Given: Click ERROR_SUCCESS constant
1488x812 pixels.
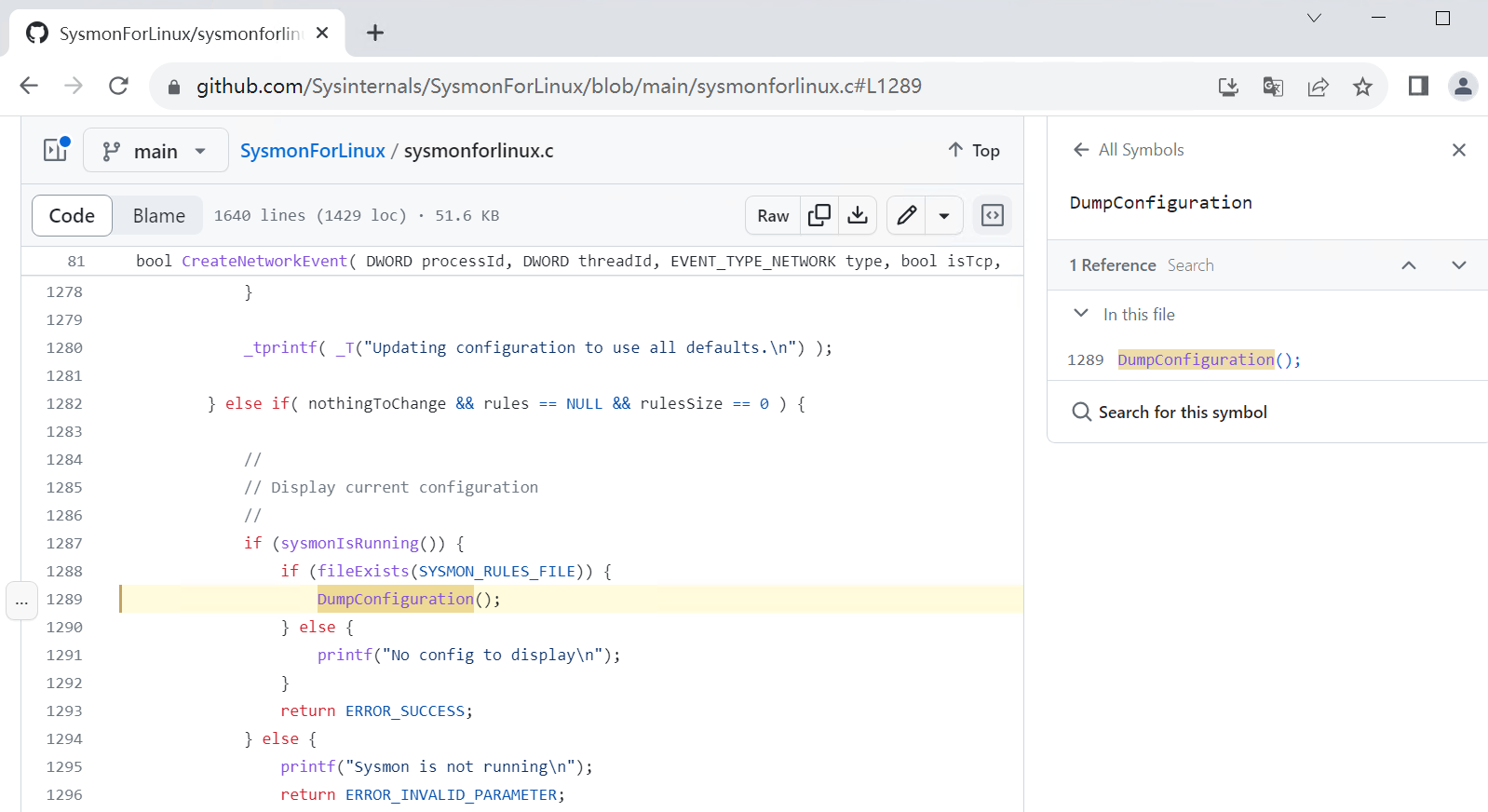Looking at the screenshot, I should click(x=405, y=710).
